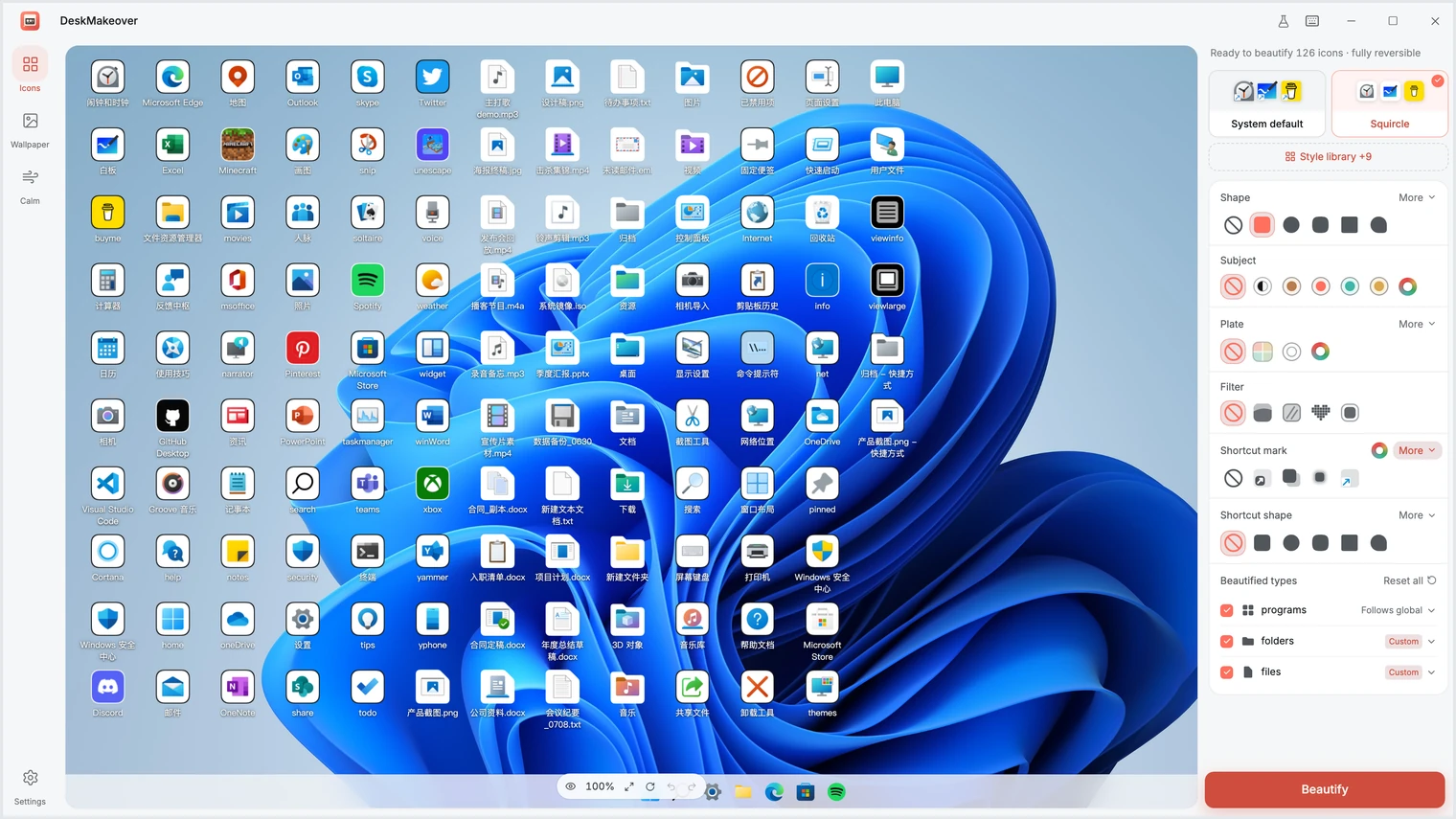Select the Squircle style card
This screenshot has width=1456, height=819.
(1389, 103)
